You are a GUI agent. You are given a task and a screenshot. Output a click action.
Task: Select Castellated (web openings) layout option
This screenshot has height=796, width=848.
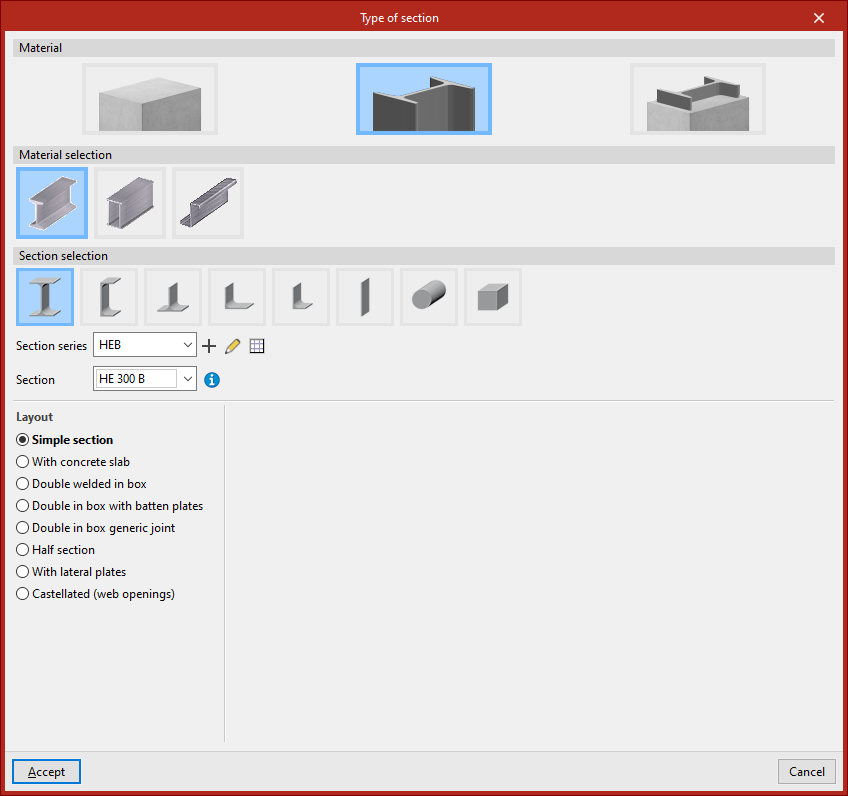(x=96, y=594)
